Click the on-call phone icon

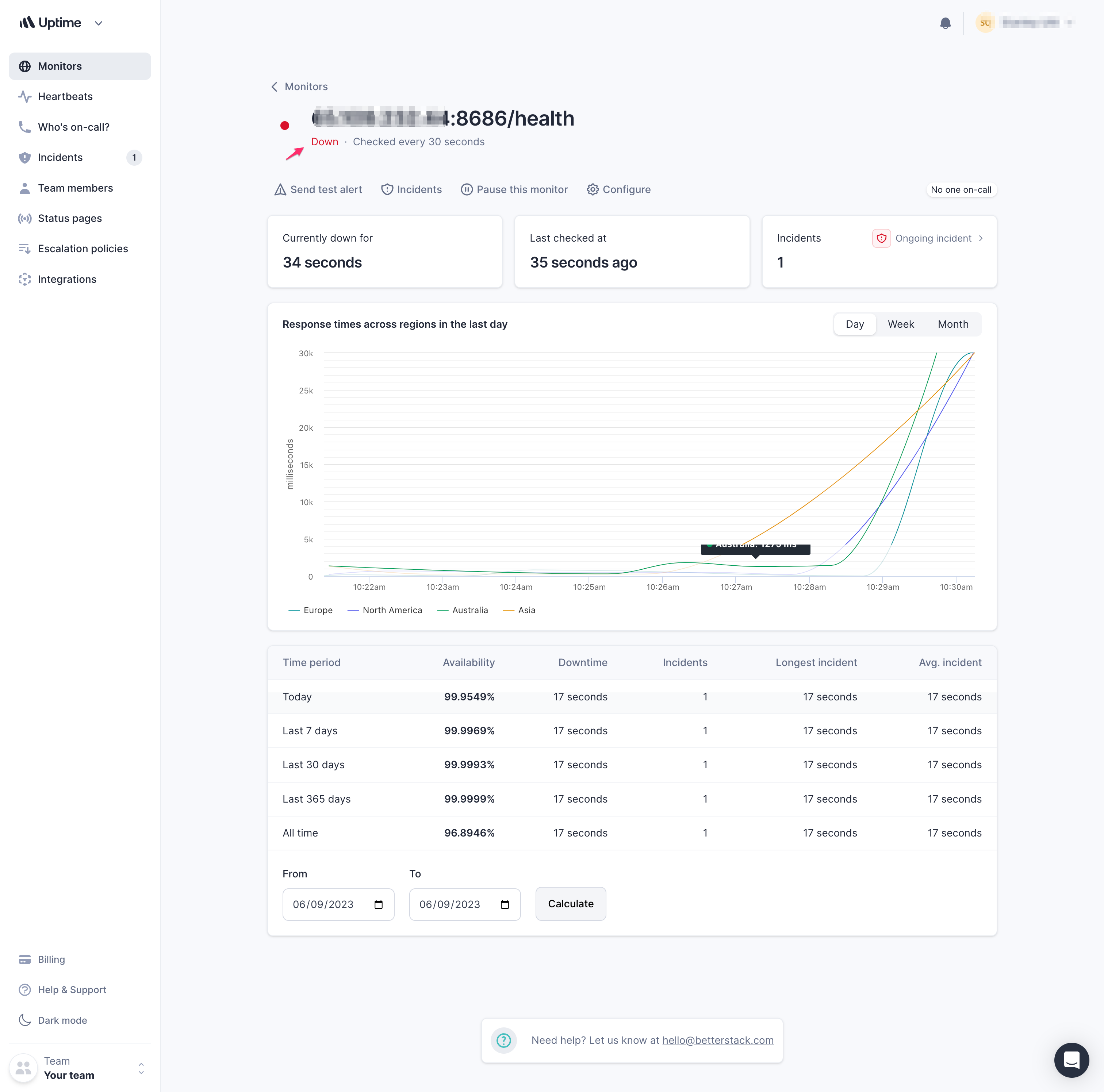coord(24,127)
